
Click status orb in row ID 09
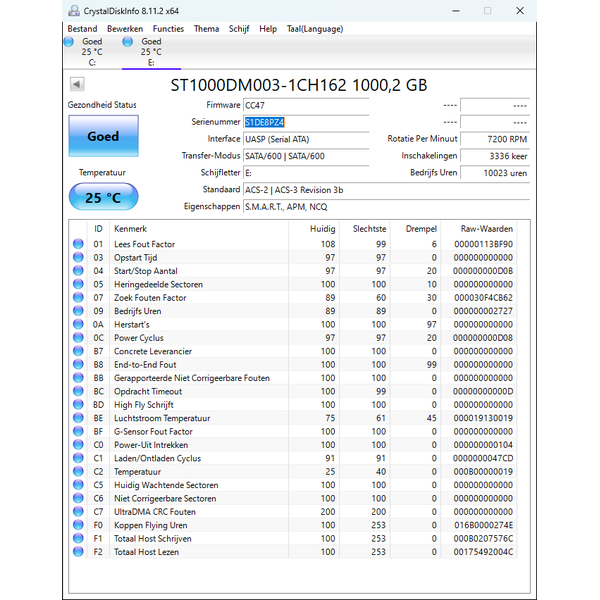(78, 311)
